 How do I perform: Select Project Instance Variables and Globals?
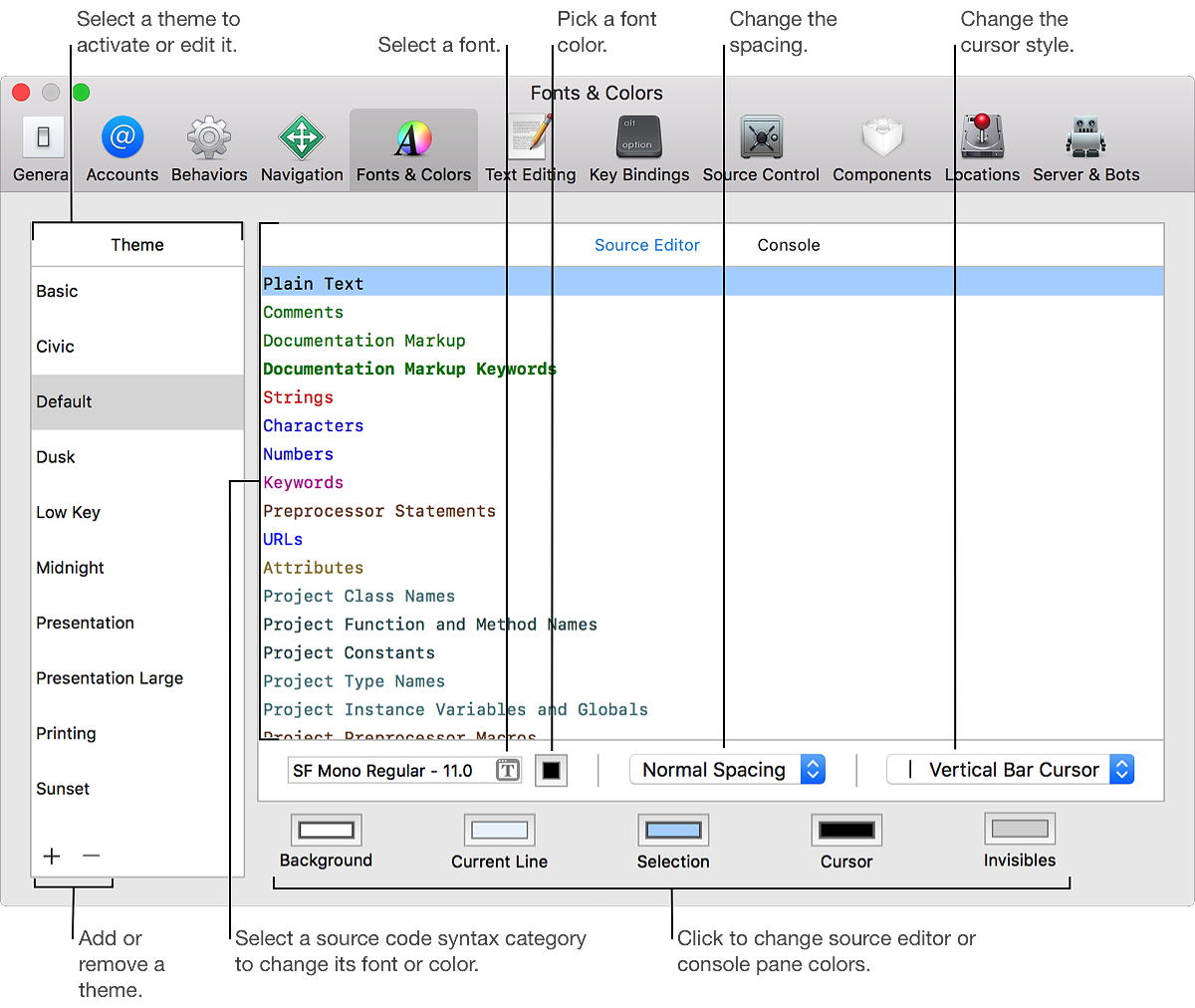pos(712,709)
